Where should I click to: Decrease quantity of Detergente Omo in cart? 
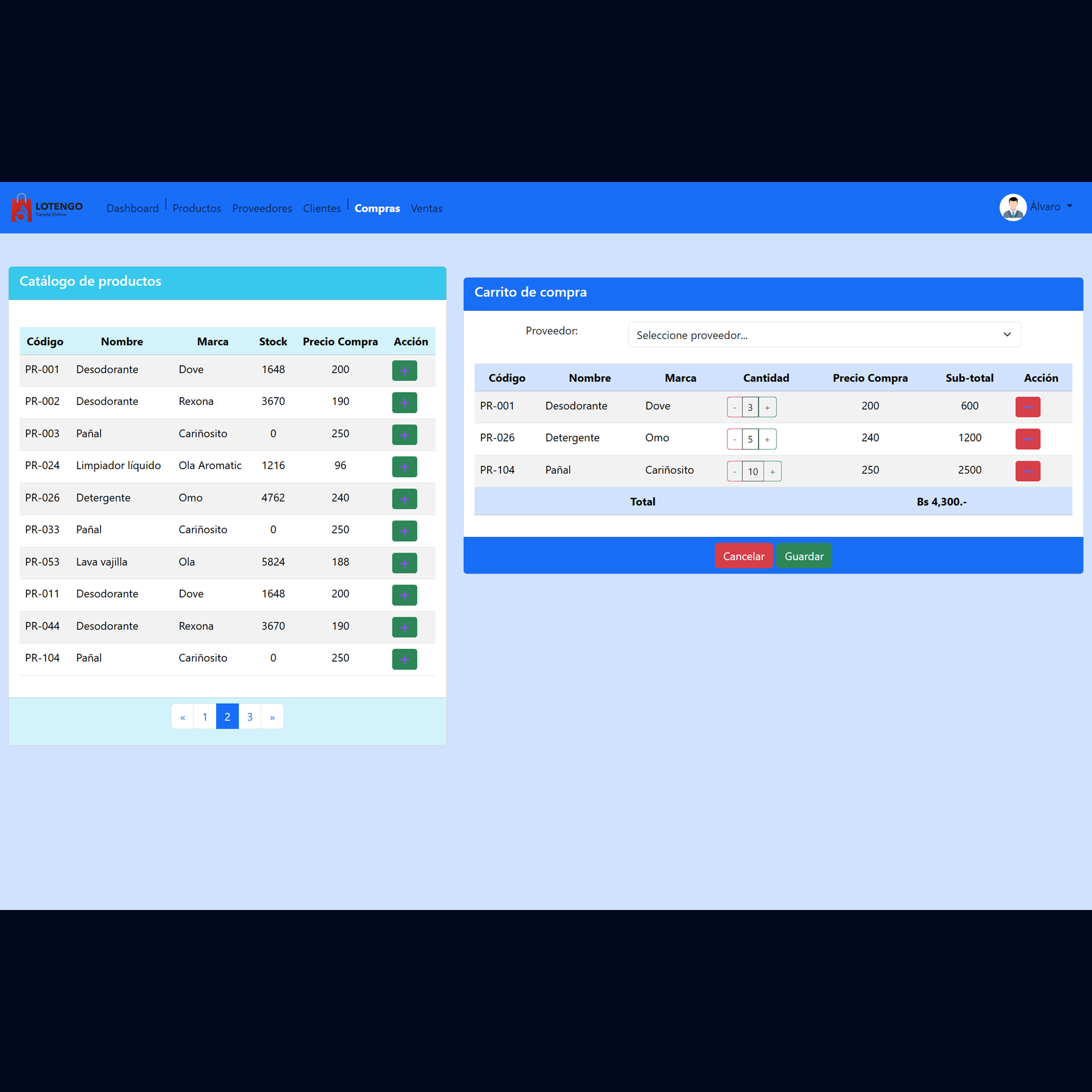pyautogui.click(x=734, y=439)
